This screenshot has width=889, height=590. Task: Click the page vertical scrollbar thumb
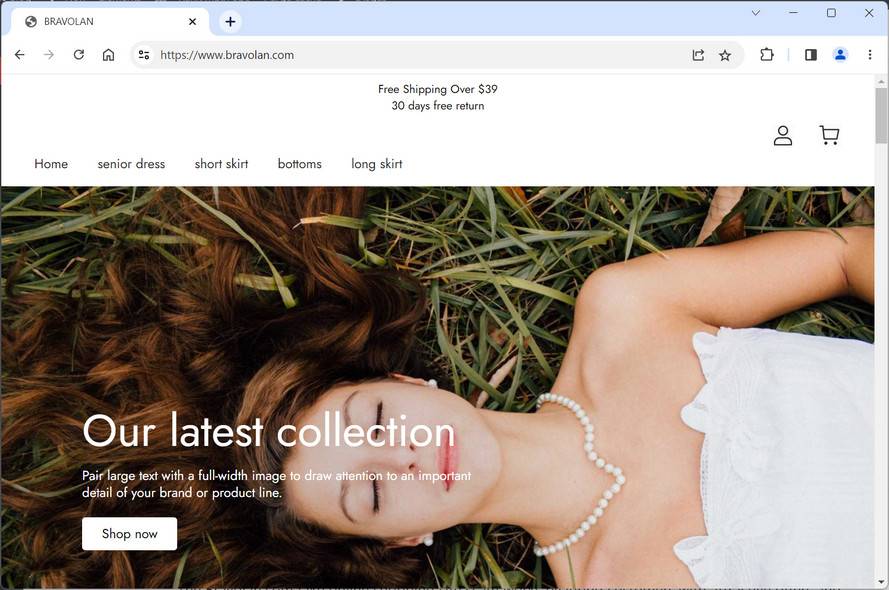(881, 116)
